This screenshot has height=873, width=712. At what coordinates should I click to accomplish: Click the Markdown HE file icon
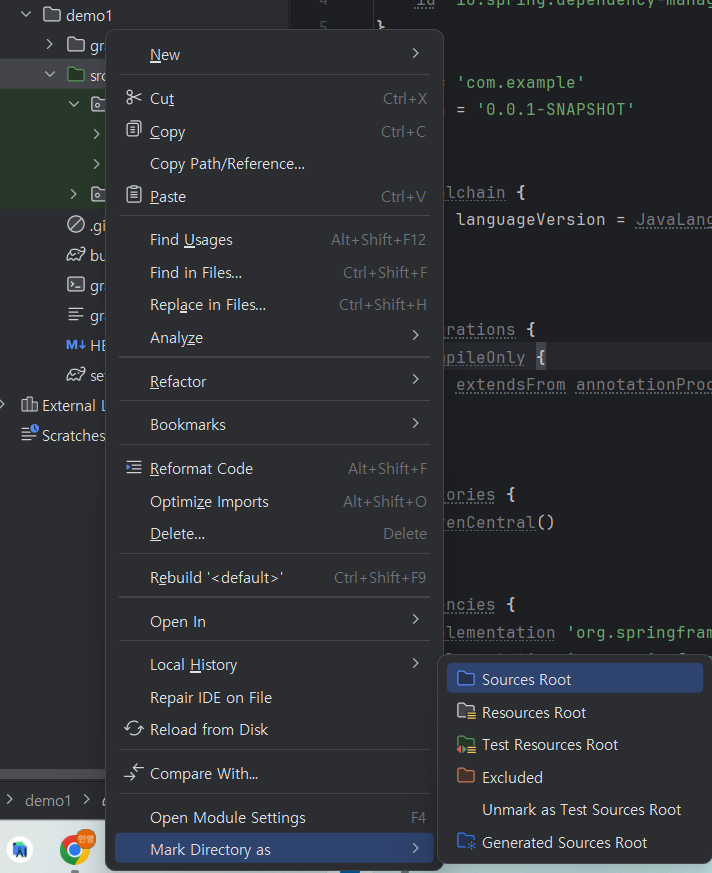76,345
